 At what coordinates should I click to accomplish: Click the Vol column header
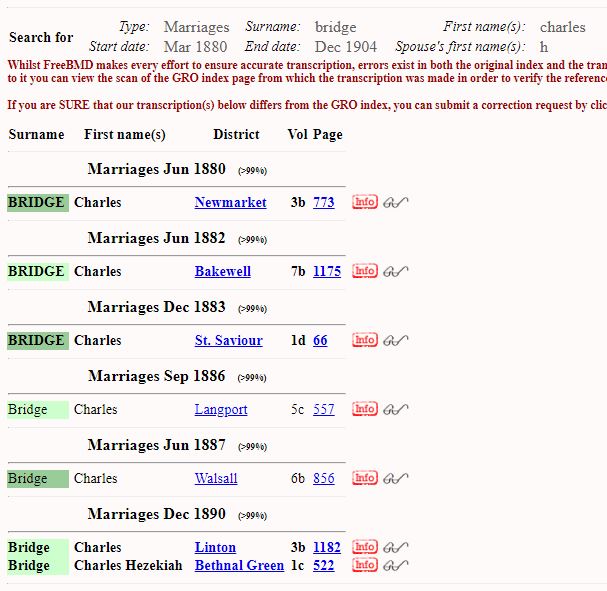coord(298,134)
